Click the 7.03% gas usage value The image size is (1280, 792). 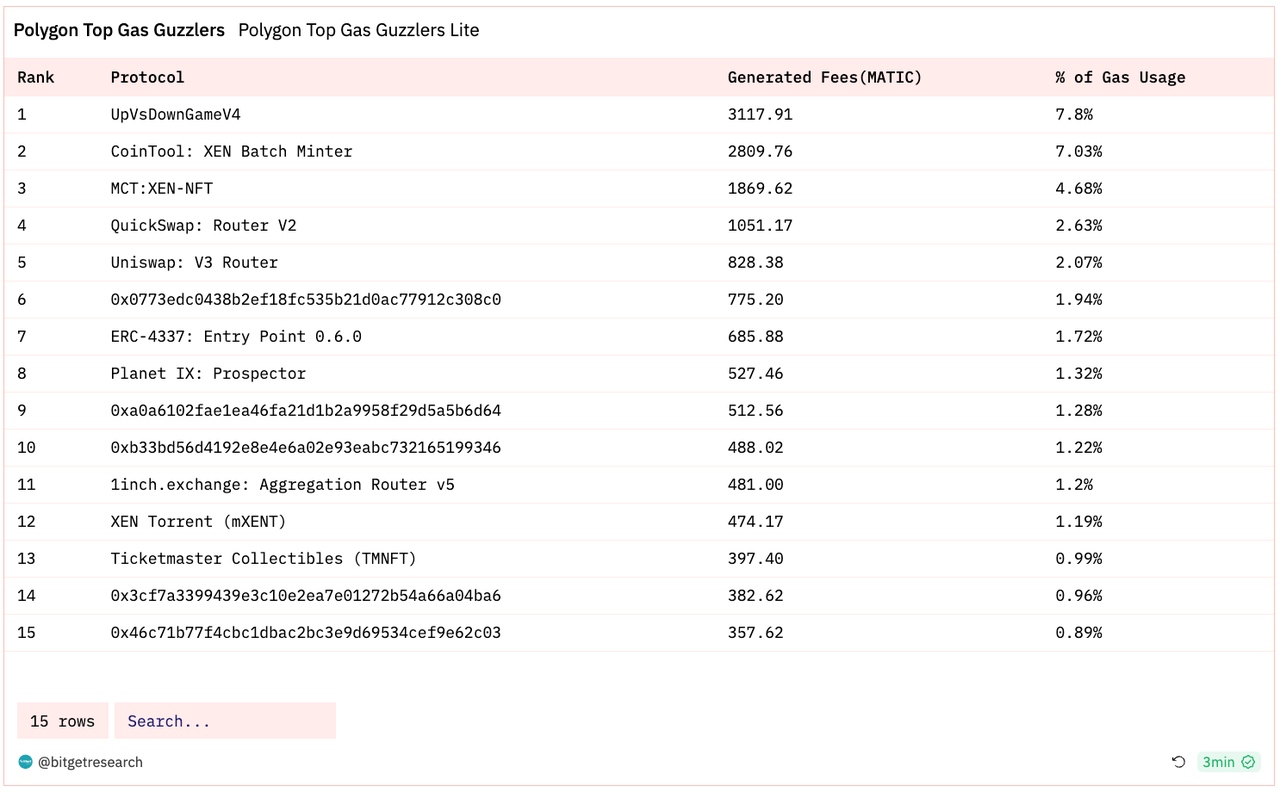pyautogui.click(x=1079, y=151)
